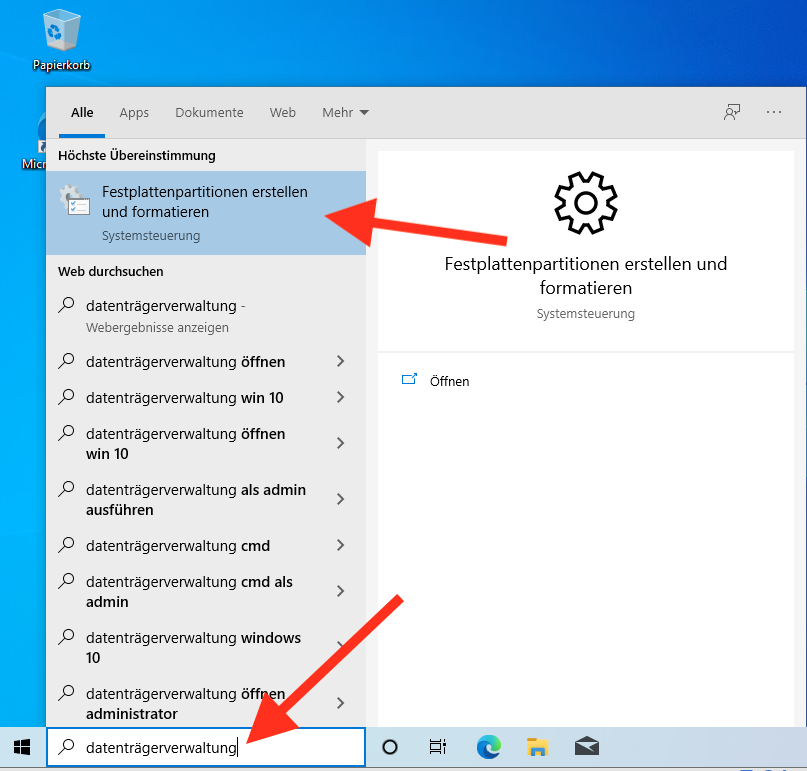Click the 'Höchste Übereinstimmung' heading
The width and height of the screenshot is (807, 771).
(x=137, y=155)
